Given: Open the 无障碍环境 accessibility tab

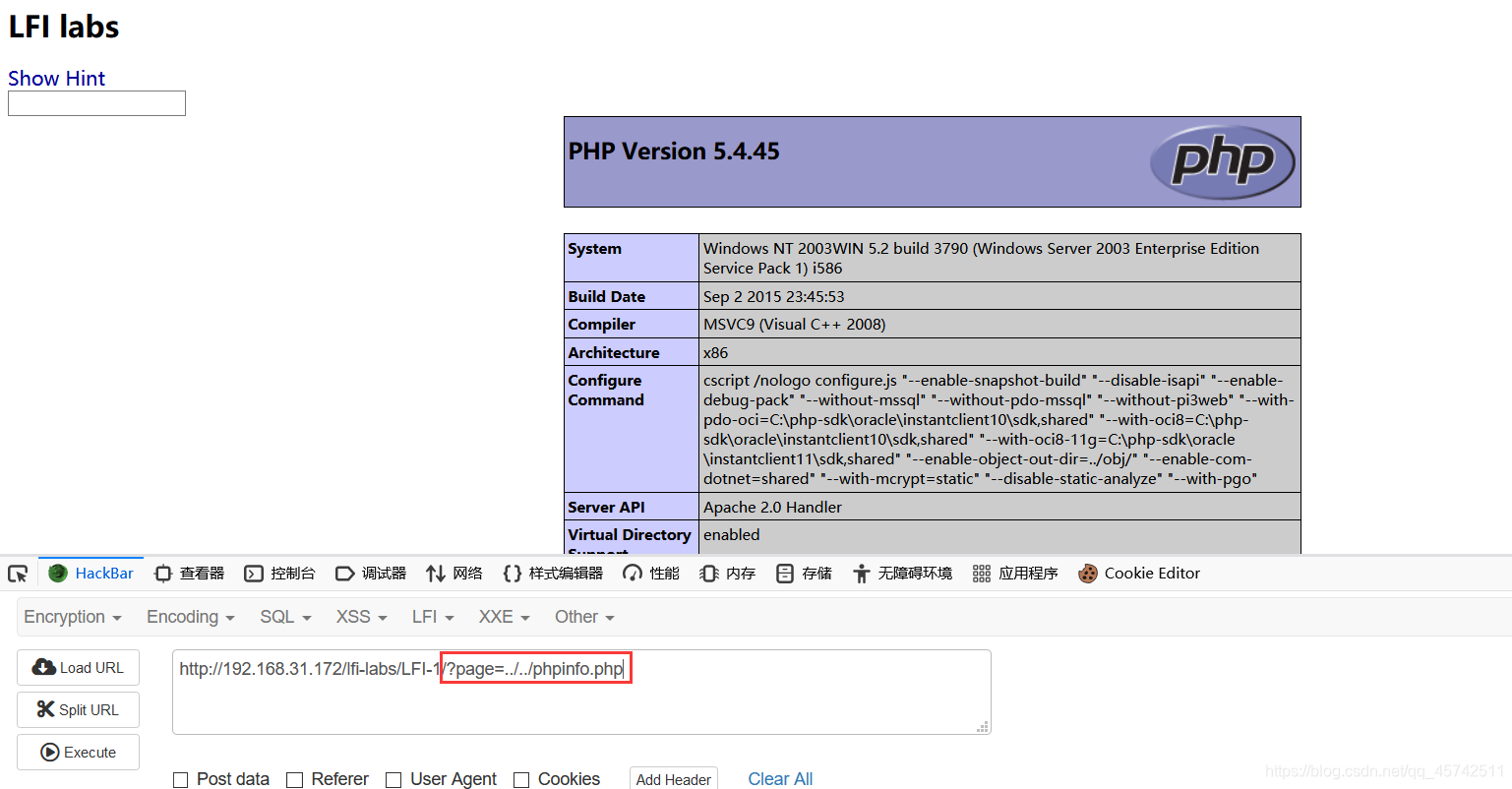Looking at the screenshot, I should point(903,574).
